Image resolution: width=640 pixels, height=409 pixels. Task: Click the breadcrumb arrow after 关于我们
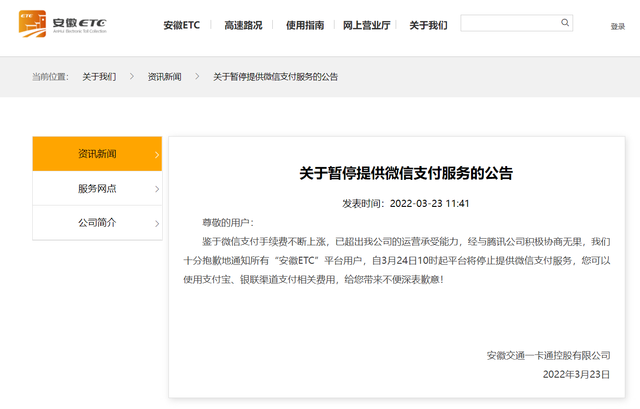tap(131, 76)
